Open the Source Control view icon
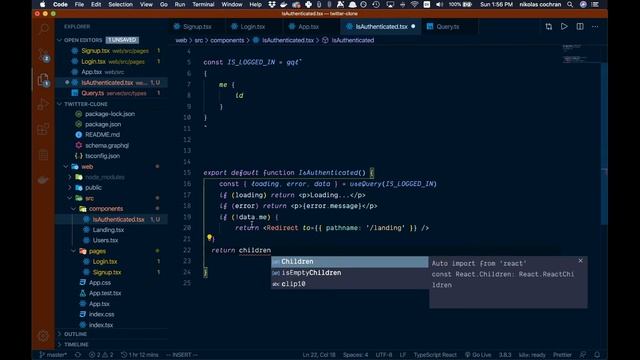Viewport: 640px width, 360px height. [x=43, y=54]
